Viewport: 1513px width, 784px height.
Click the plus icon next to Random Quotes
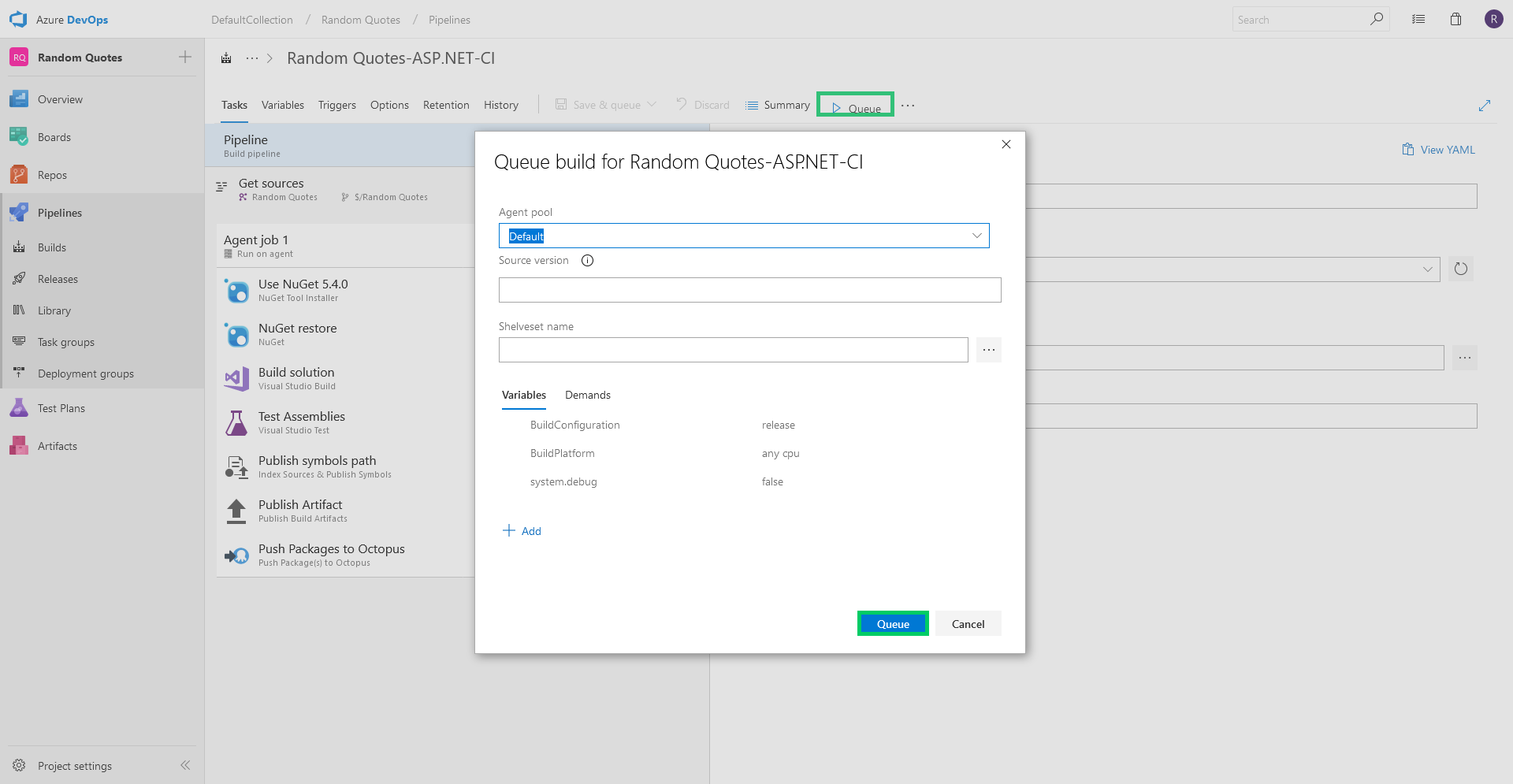[185, 57]
